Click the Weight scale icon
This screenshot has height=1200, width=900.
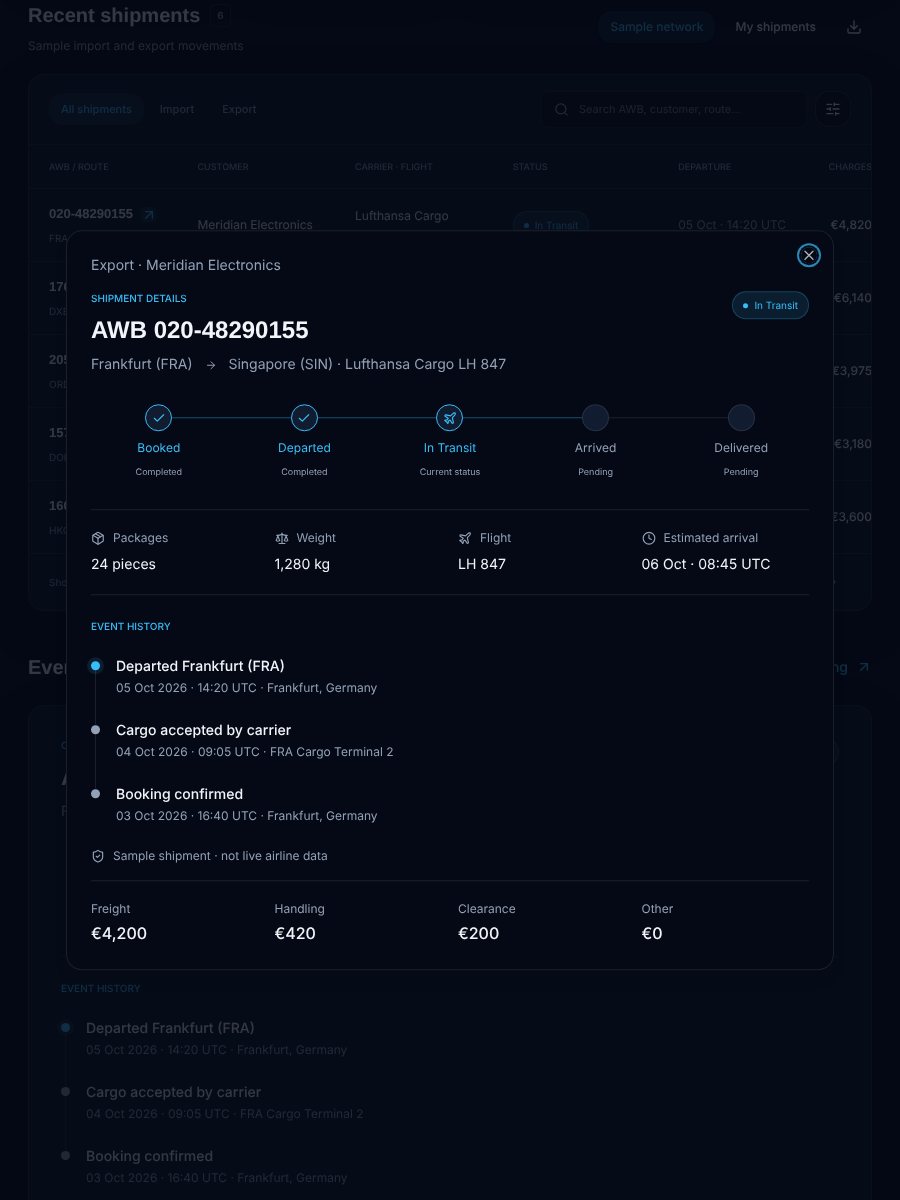tap(281, 538)
